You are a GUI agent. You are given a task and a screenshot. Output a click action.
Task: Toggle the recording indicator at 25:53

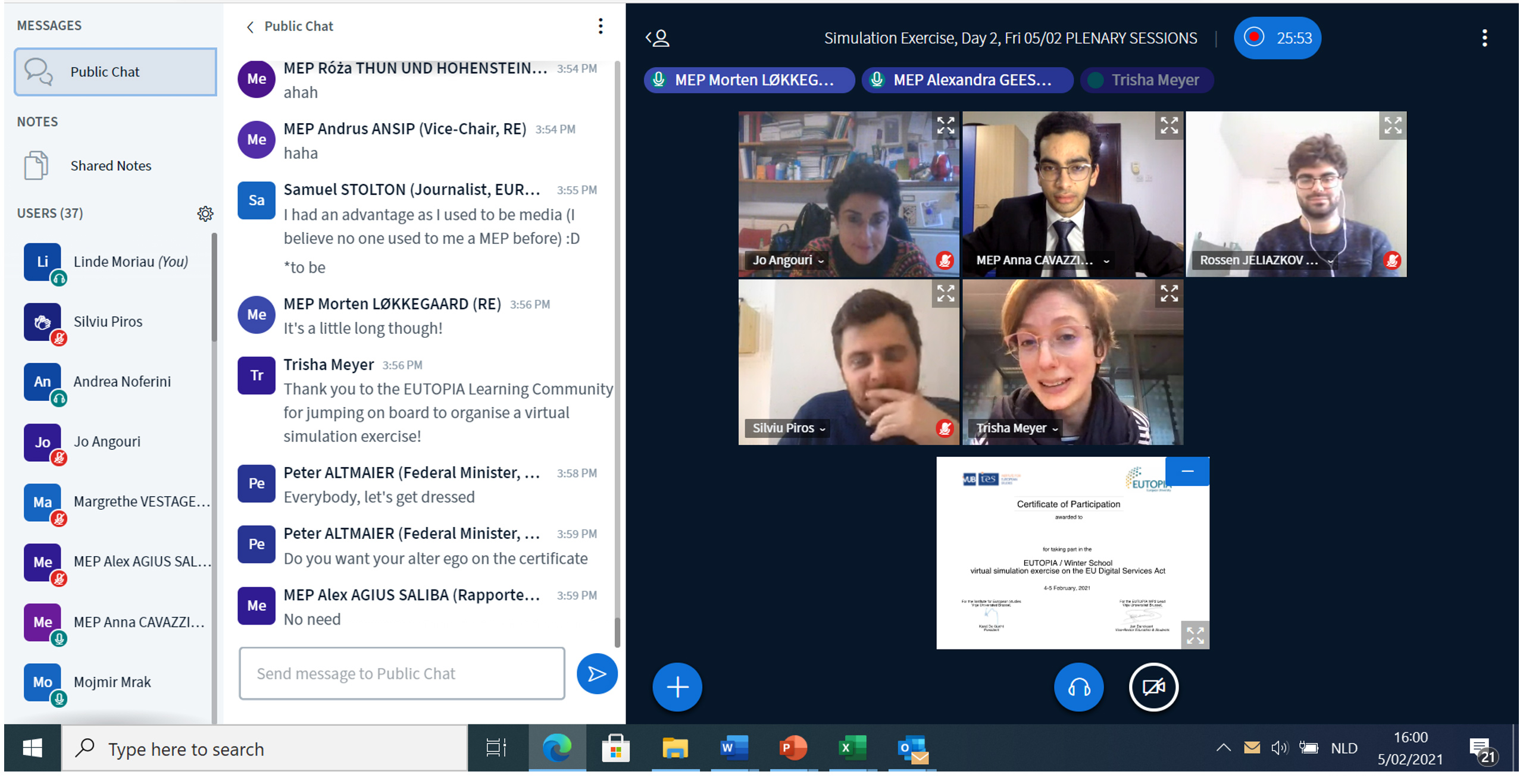pos(1277,38)
